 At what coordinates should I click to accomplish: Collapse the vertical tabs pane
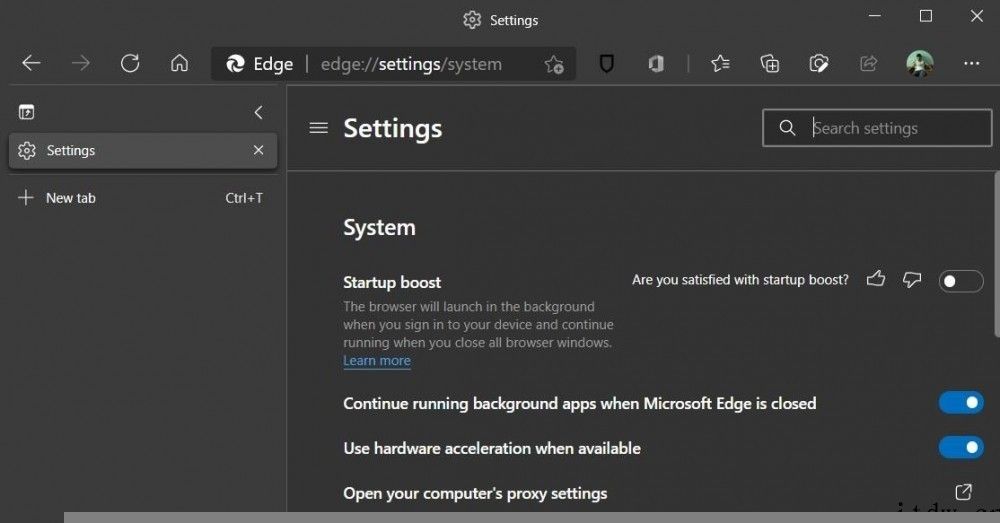pyautogui.click(x=258, y=112)
